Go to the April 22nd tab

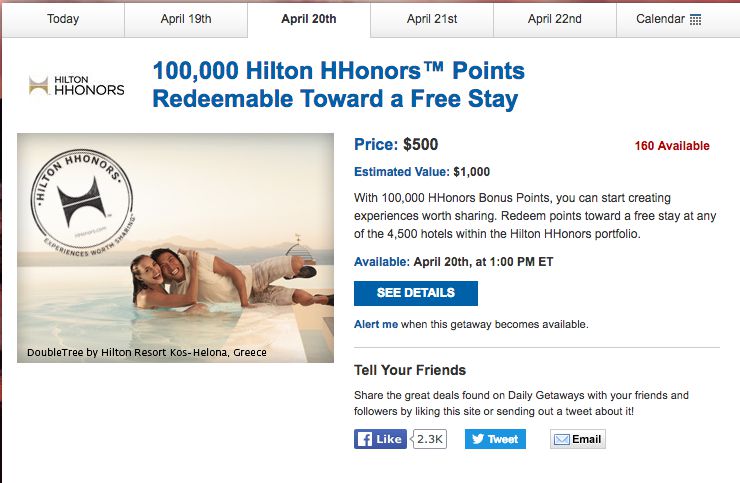[555, 19]
